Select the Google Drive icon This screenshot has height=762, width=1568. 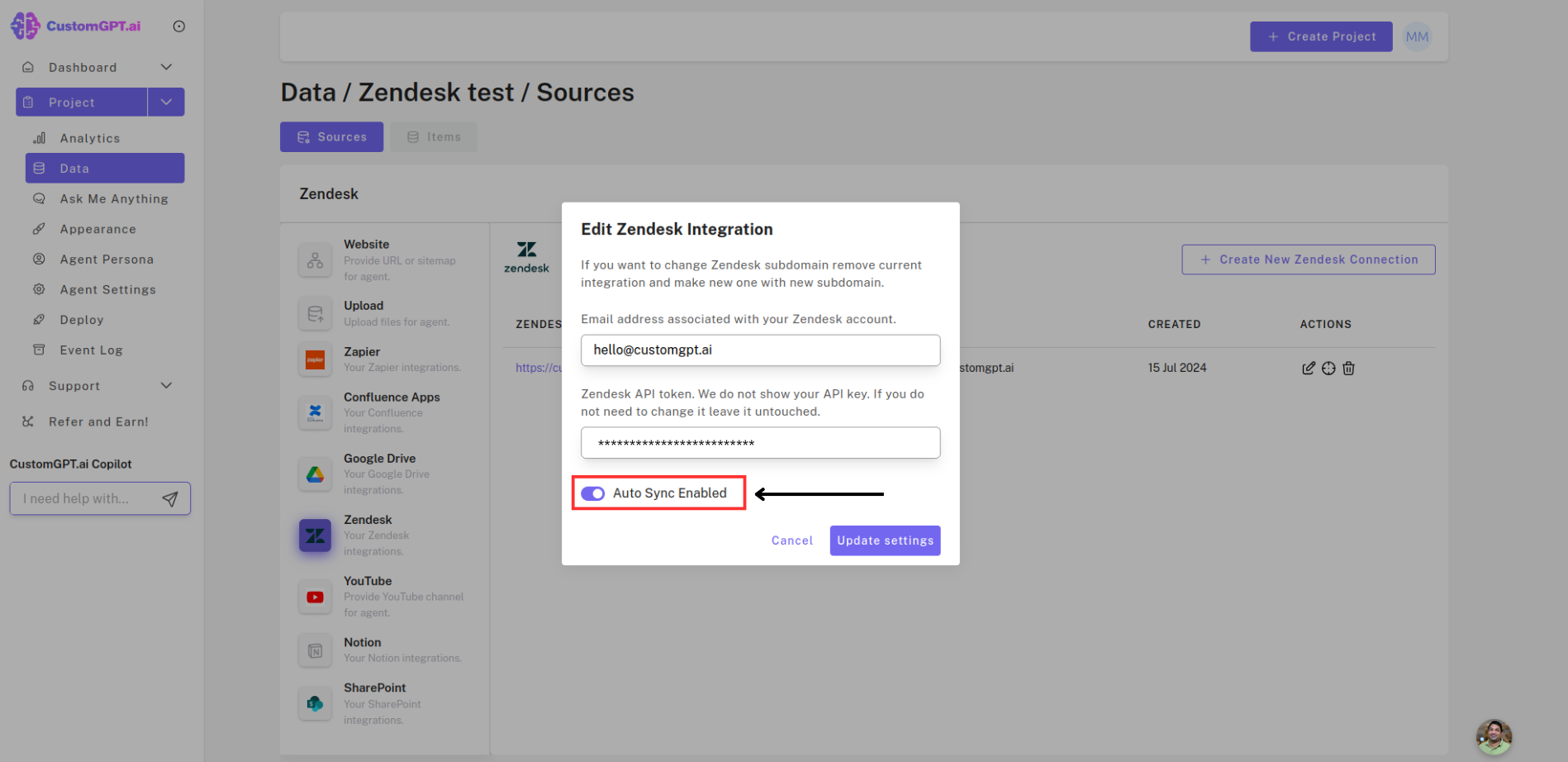pos(315,474)
